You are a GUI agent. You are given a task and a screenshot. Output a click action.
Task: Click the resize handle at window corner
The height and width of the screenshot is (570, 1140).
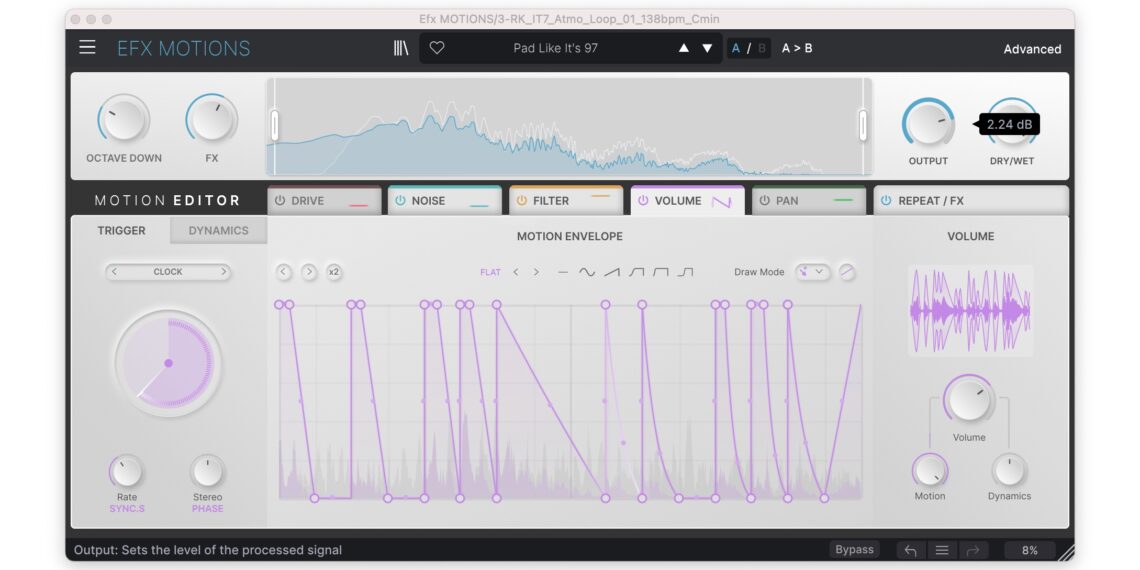pos(1065,553)
